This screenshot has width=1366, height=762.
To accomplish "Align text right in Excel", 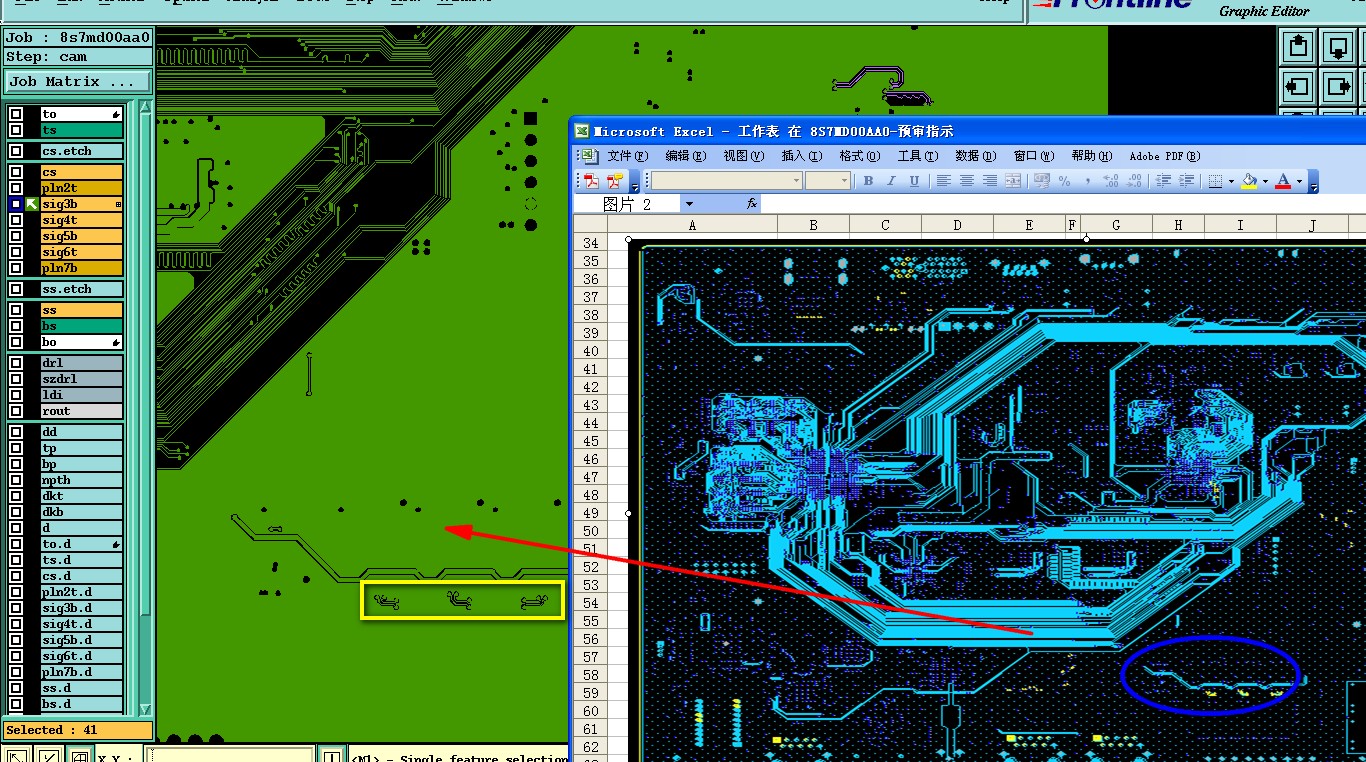I will click(x=990, y=181).
